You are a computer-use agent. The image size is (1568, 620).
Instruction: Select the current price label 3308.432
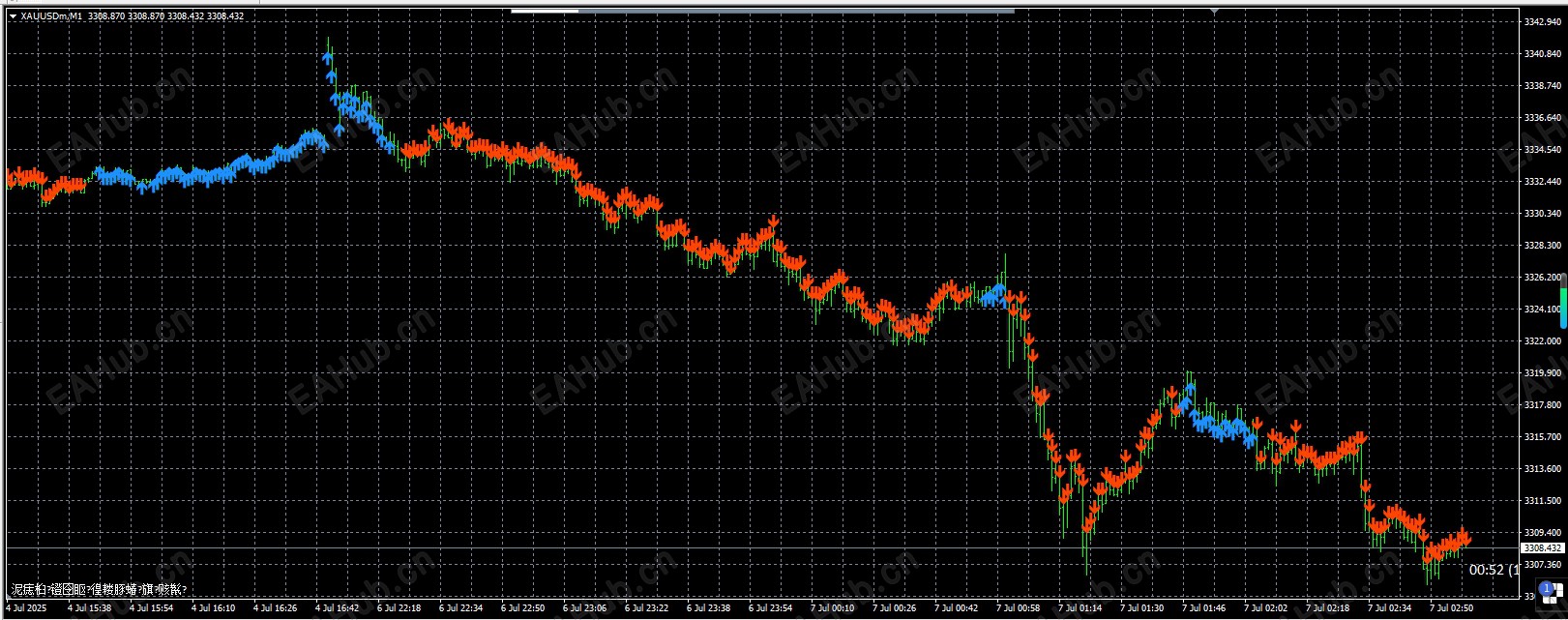tap(1542, 547)
